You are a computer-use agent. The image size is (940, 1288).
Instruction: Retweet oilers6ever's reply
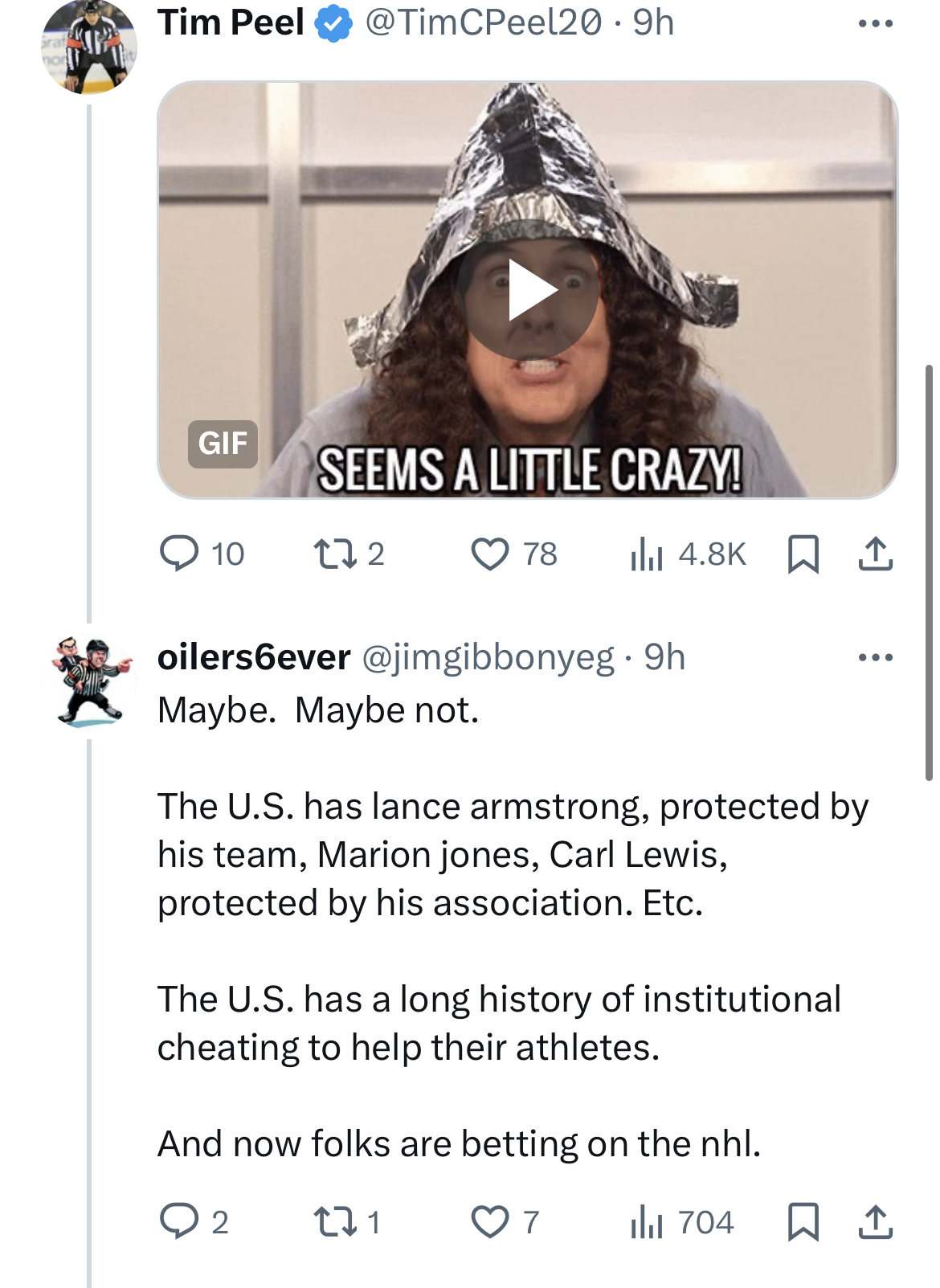click(346, 1222)
